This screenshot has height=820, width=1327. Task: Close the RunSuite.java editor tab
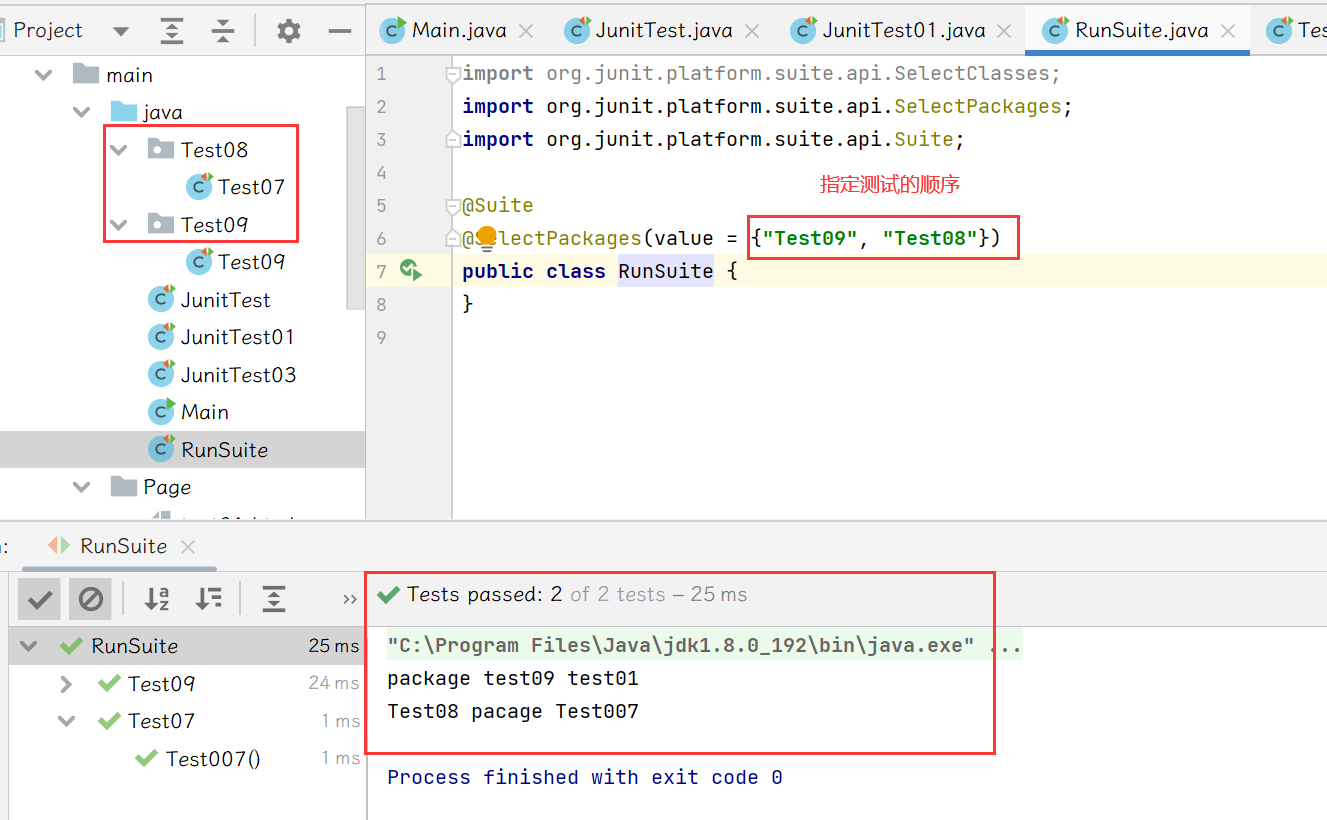point(1229,31)
